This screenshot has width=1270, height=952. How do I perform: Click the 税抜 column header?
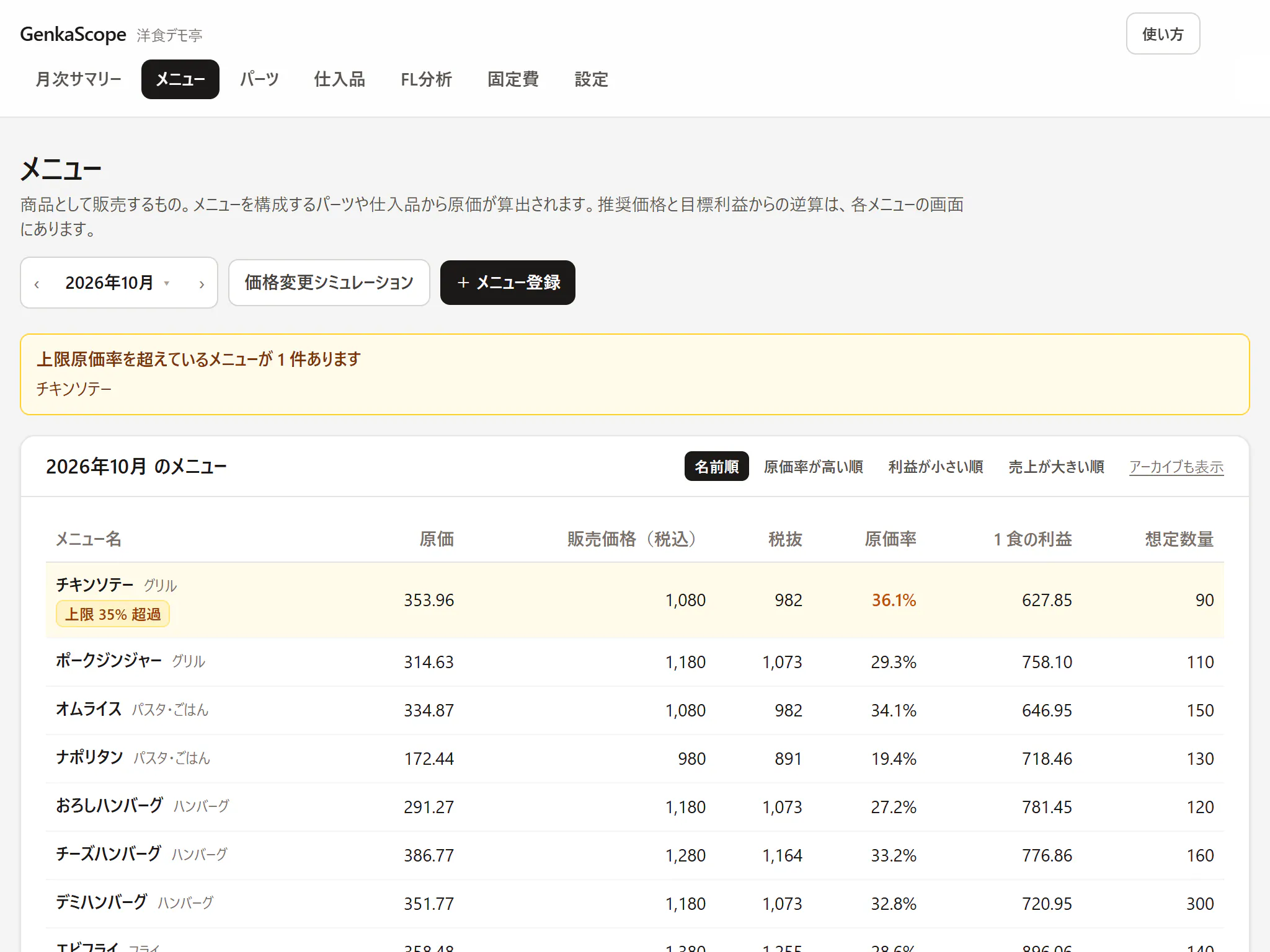[x=785, y=539]
